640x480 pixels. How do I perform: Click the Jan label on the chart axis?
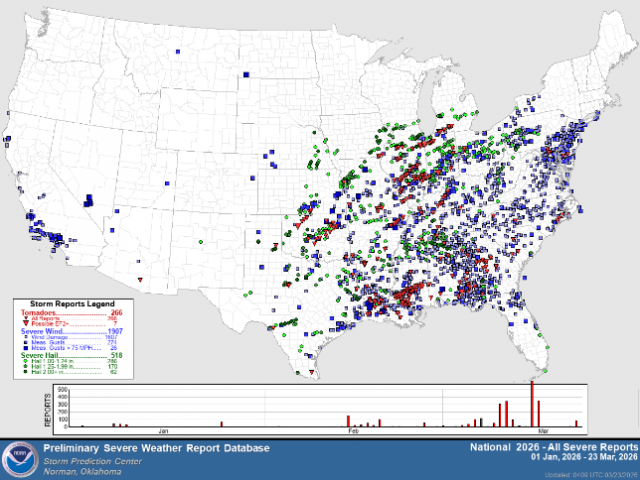162,432
